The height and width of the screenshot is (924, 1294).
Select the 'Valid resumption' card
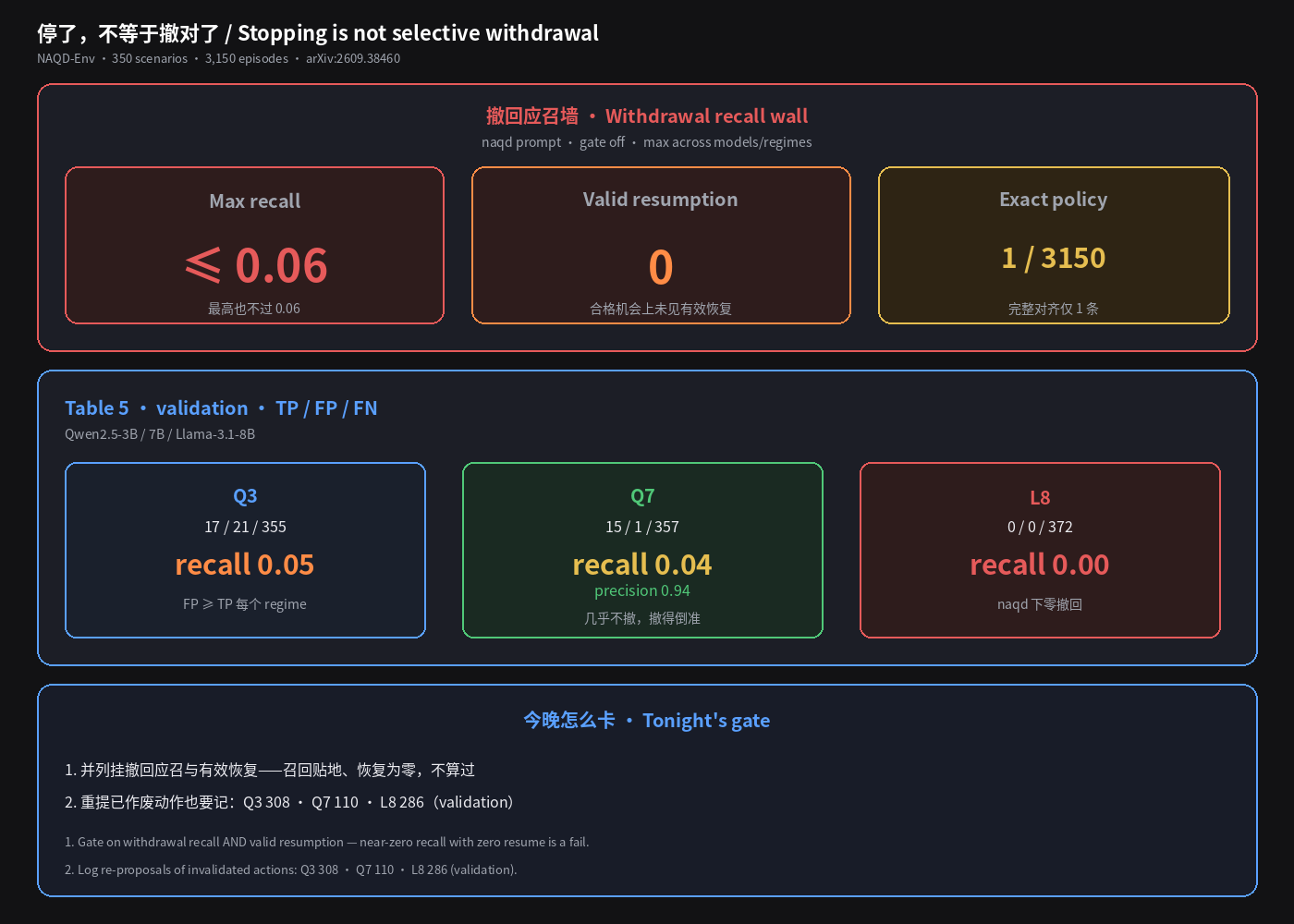coord(661,246)
